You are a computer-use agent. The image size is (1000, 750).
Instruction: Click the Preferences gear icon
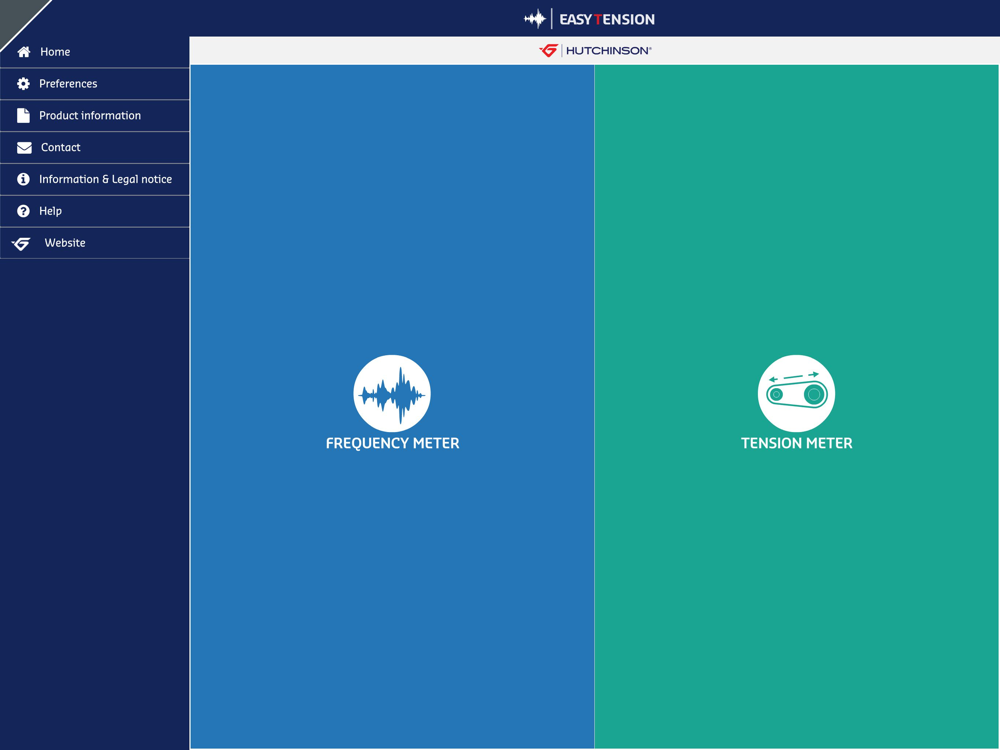click(24, 84)
